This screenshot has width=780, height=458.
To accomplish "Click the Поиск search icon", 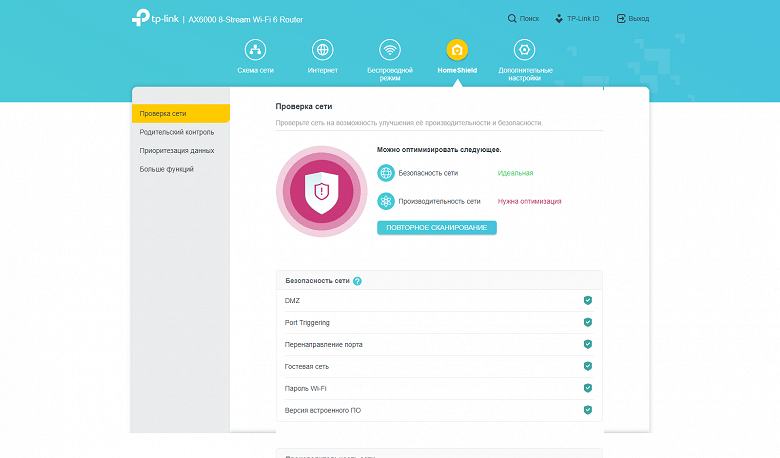I will [x=512, y=18].
